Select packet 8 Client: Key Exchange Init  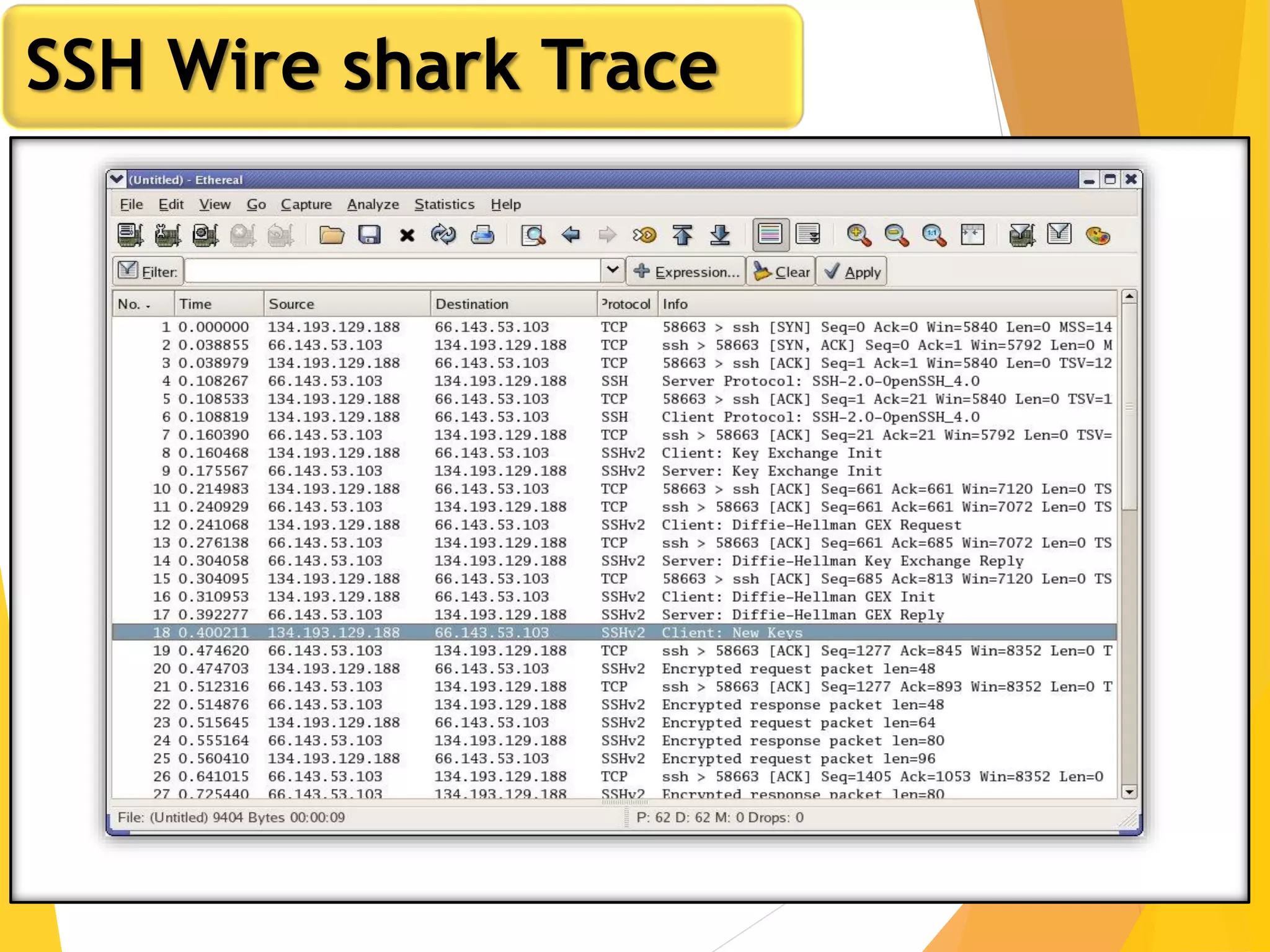[614, 452]
